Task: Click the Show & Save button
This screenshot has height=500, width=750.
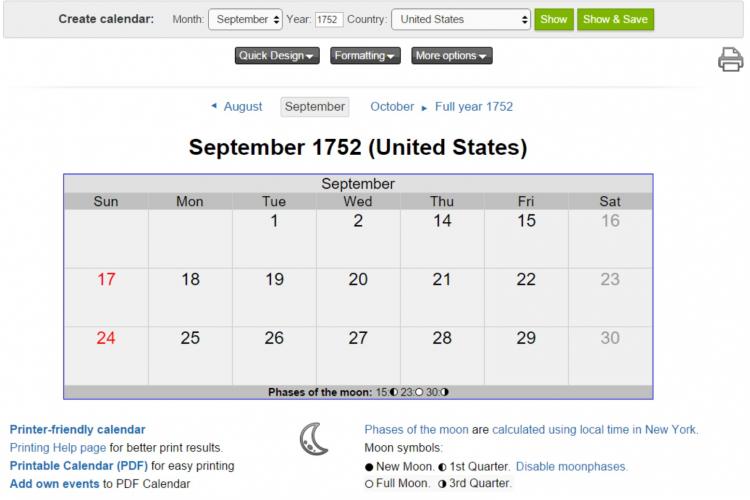Action: 616,20
